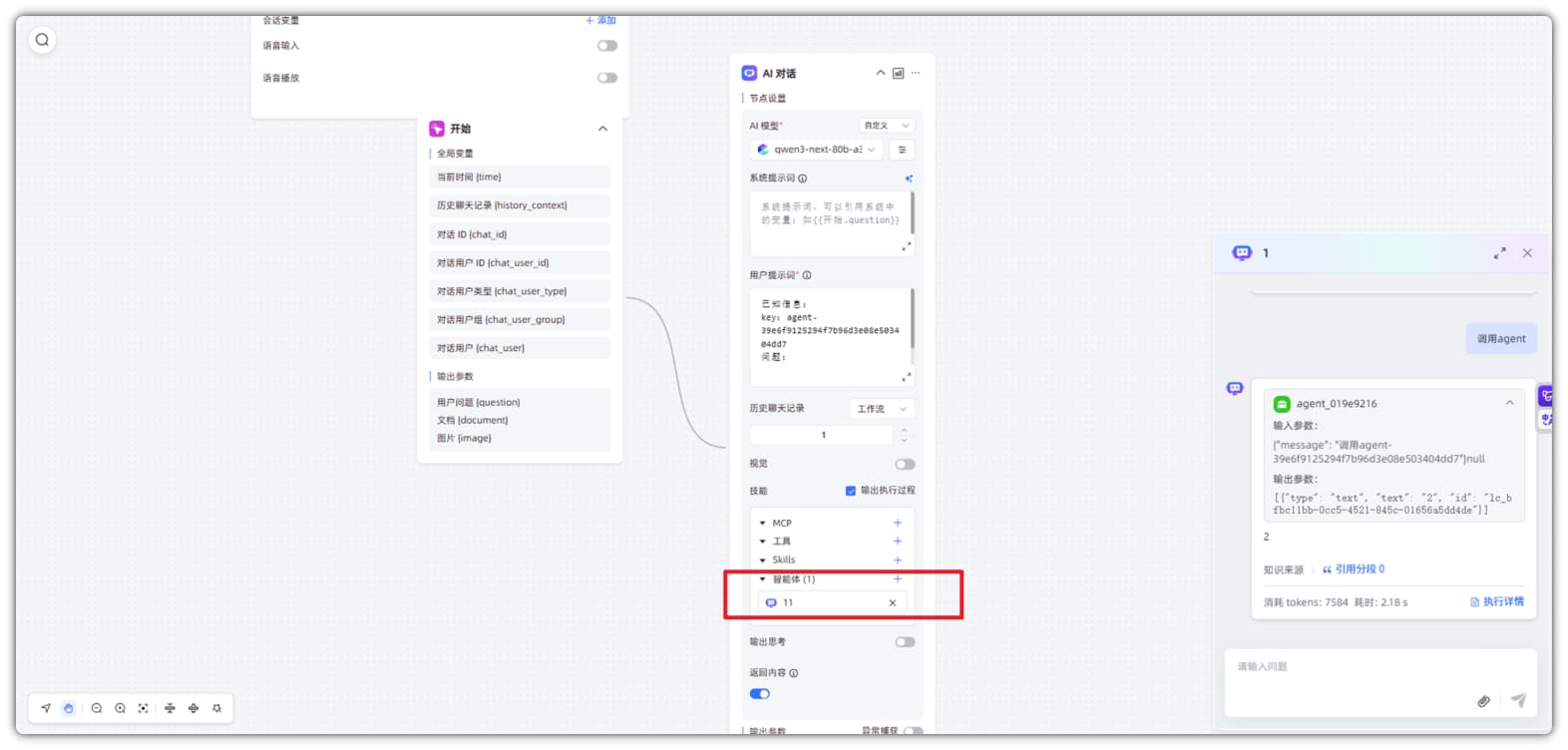
Task: Open the 工作流 history record dropdown
Action: coord(882,409)
